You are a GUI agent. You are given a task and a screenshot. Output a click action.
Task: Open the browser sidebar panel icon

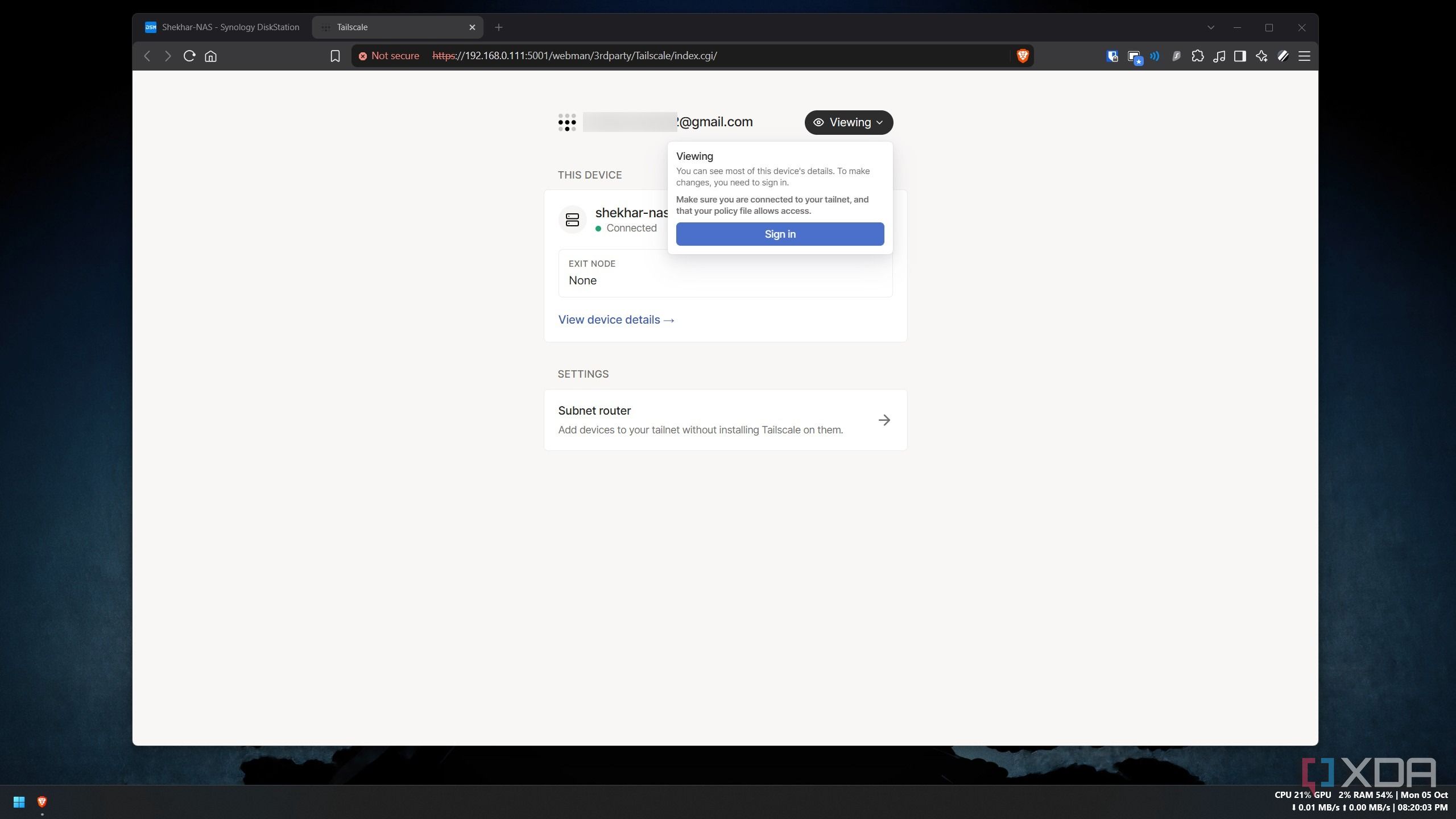click(1240, 56)
